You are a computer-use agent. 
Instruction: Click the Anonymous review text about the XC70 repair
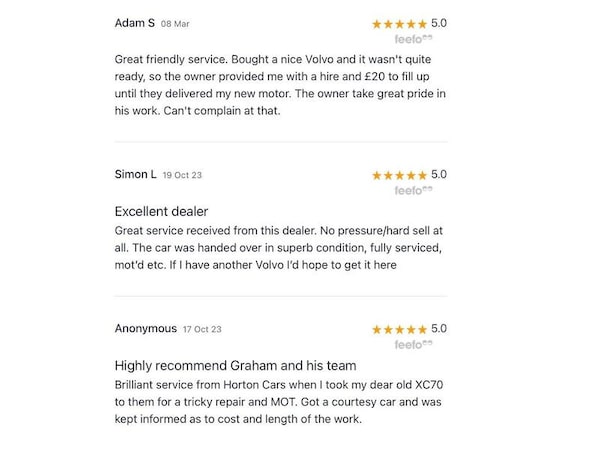[280, 401]
